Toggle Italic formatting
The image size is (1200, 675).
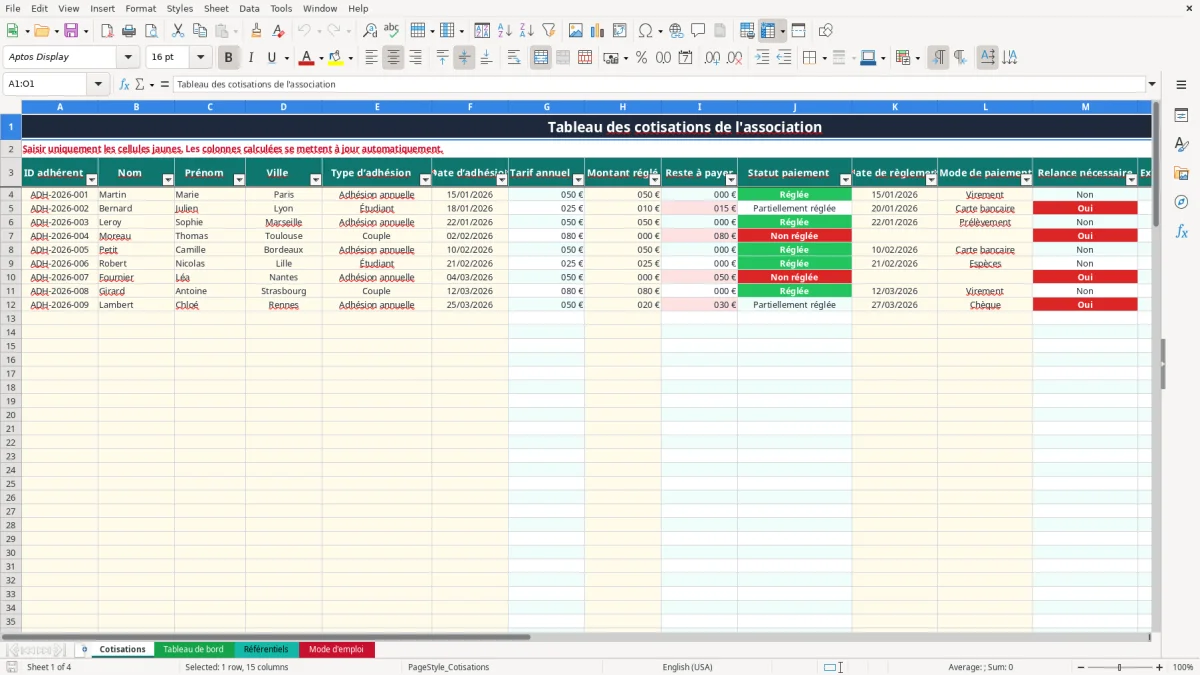250,58
